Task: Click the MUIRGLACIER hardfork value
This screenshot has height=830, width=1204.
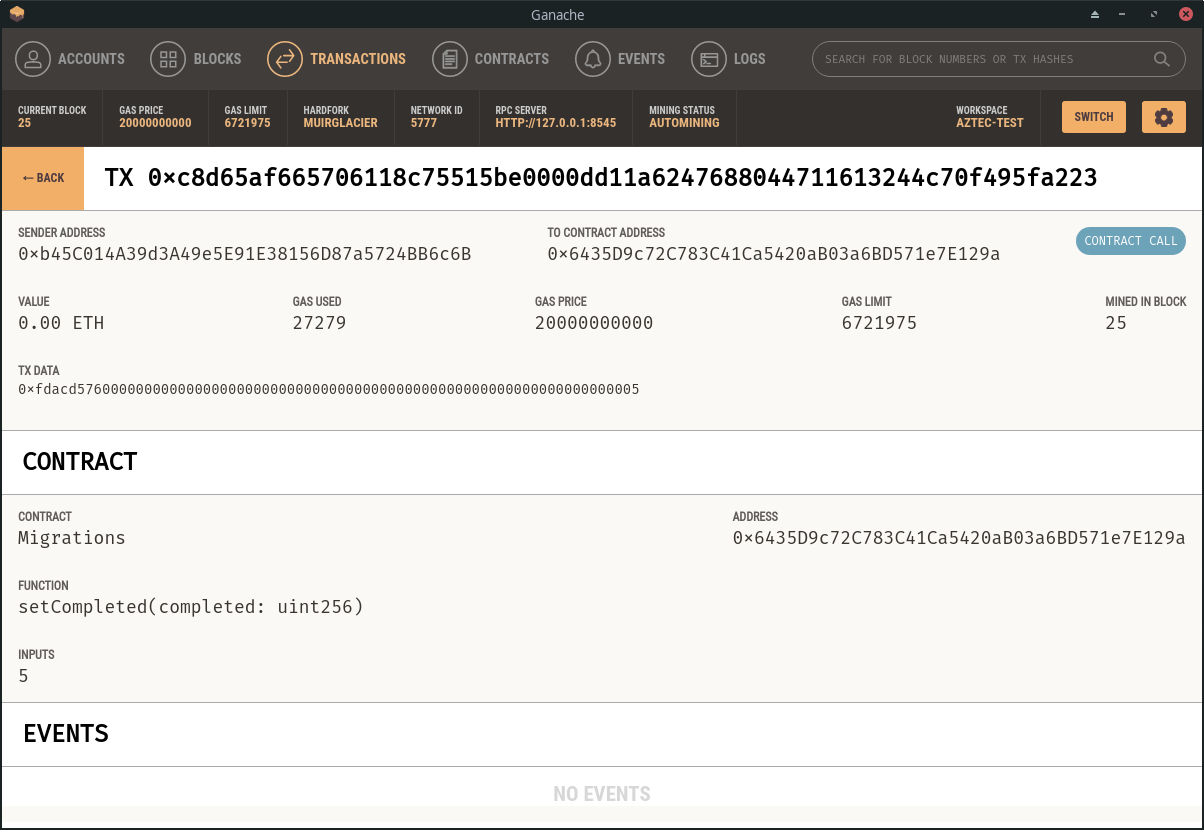Action: pos(341,123)
